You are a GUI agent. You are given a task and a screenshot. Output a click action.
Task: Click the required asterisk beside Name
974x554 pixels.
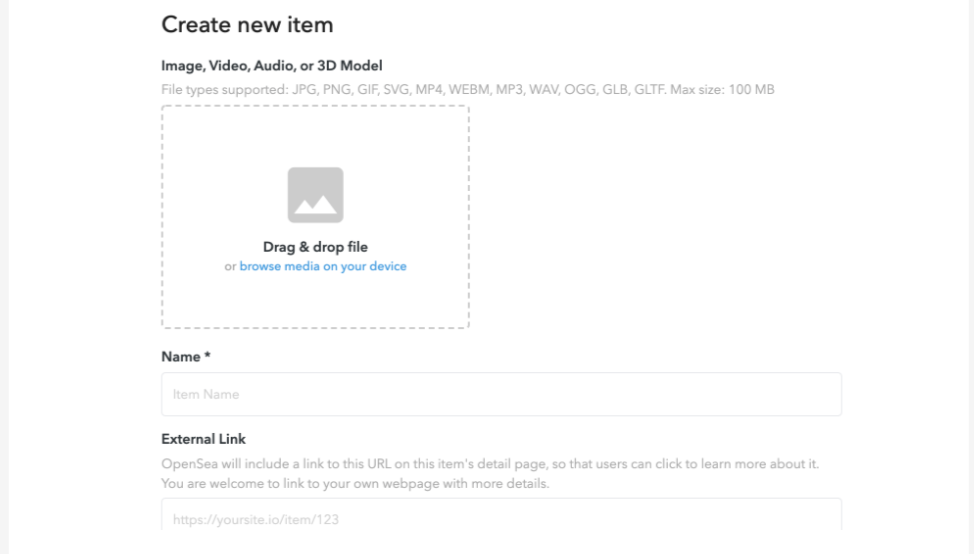pos(207,355)
